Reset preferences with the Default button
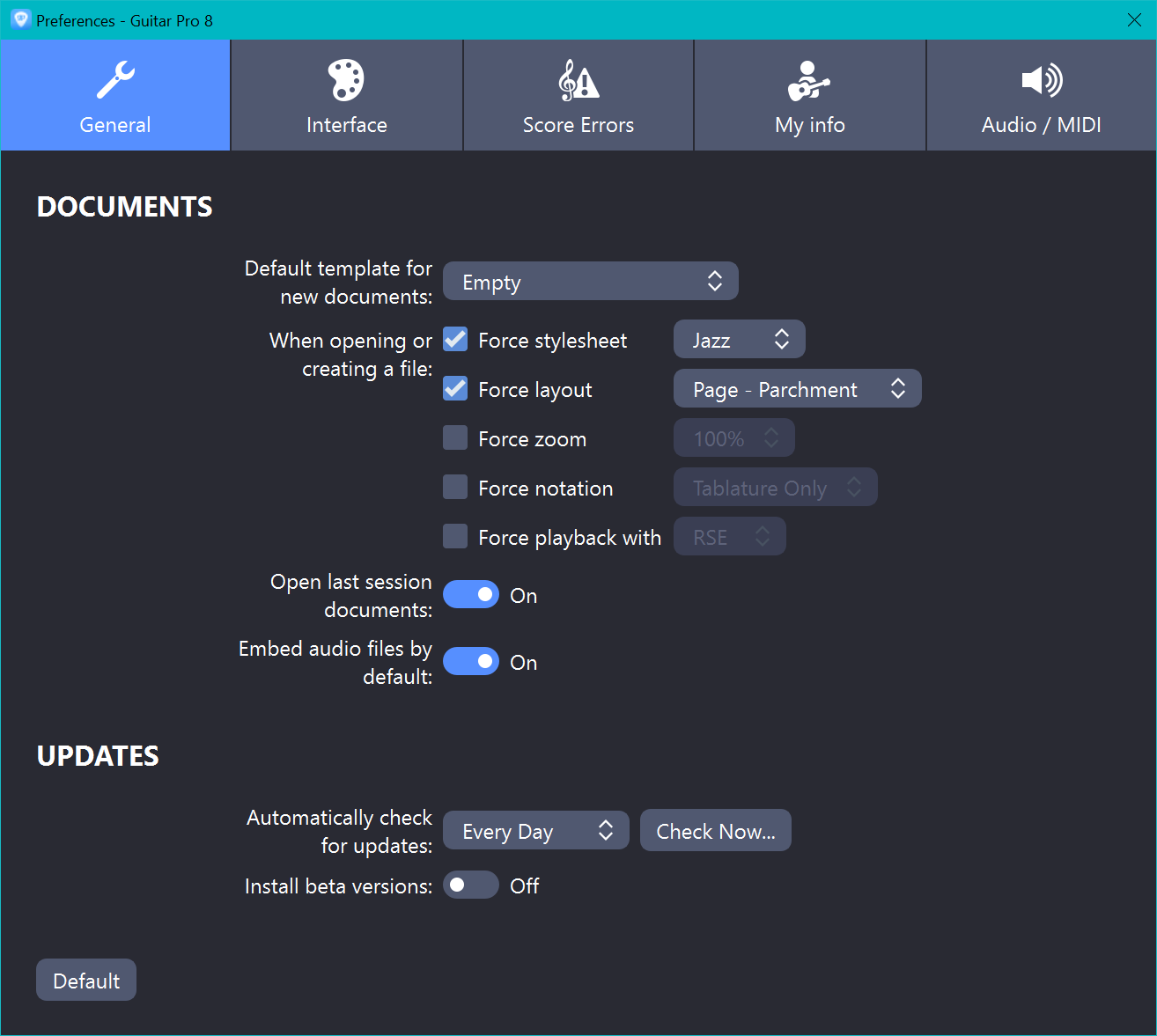This screenshot has width=1157, height=1036. click(x=86, y=980)
